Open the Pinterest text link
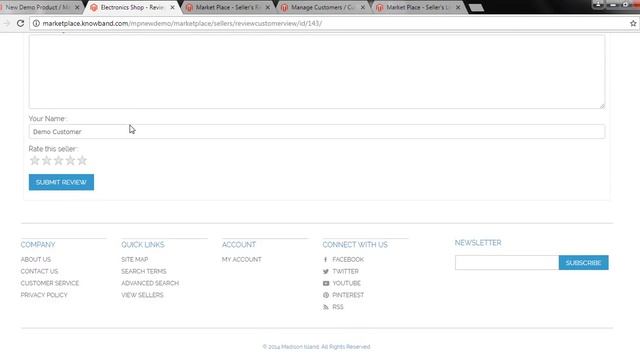 348,295
